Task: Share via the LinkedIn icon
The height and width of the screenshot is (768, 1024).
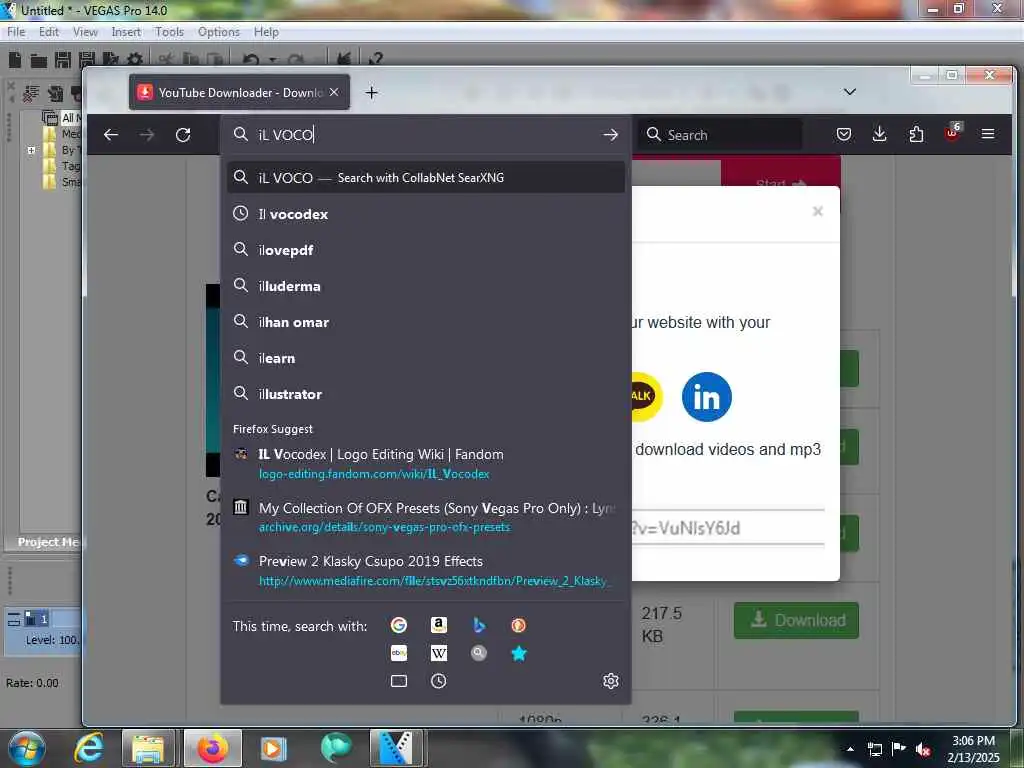Action: (707, 397)
